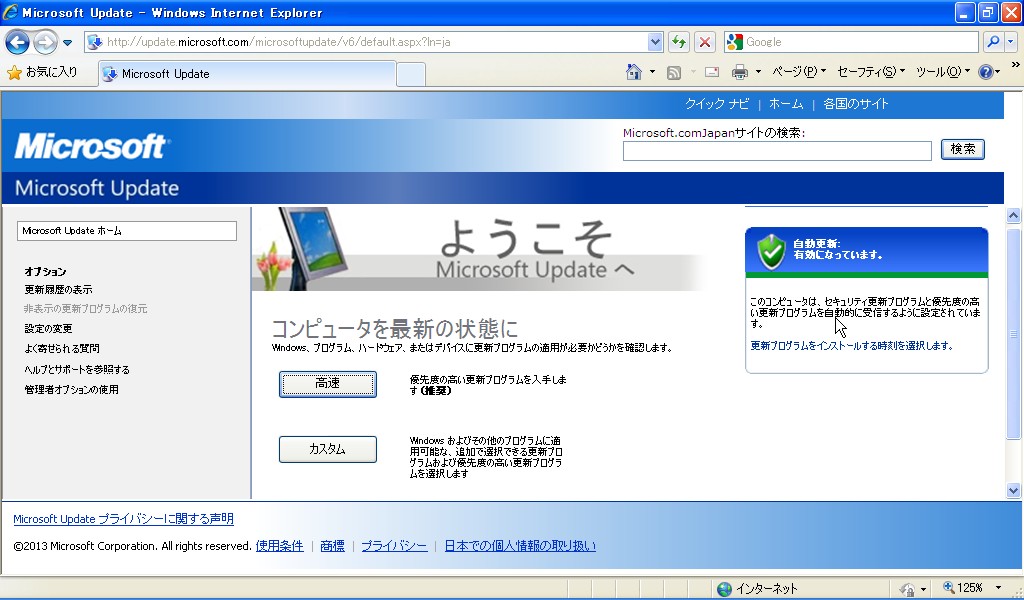Image resolution: width=1024 pixels, height=600 pixels.
Task: Click the Home house icon in toolbar
Action: coord(633,72)
